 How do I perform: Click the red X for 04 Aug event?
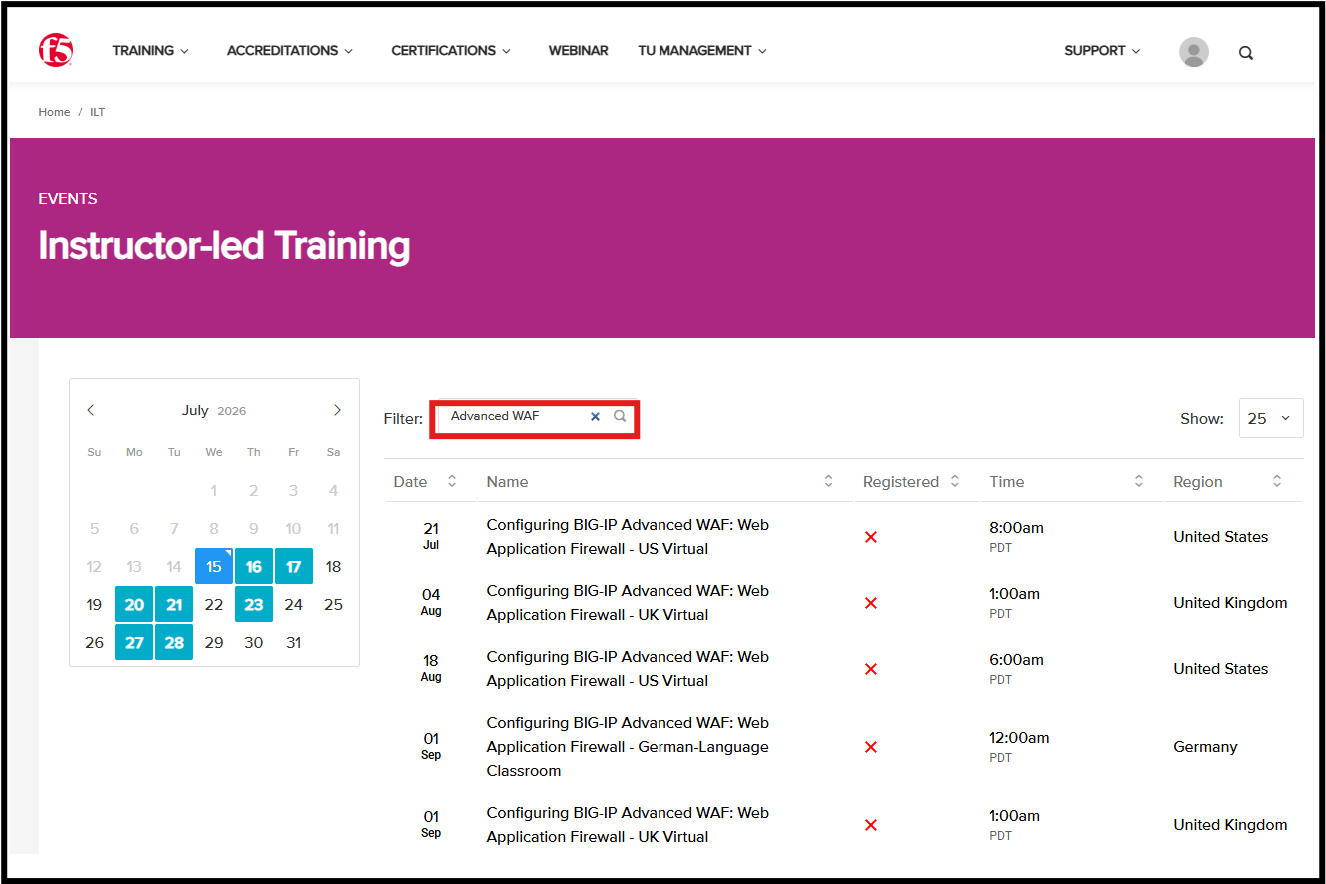[x=870, y=603]
